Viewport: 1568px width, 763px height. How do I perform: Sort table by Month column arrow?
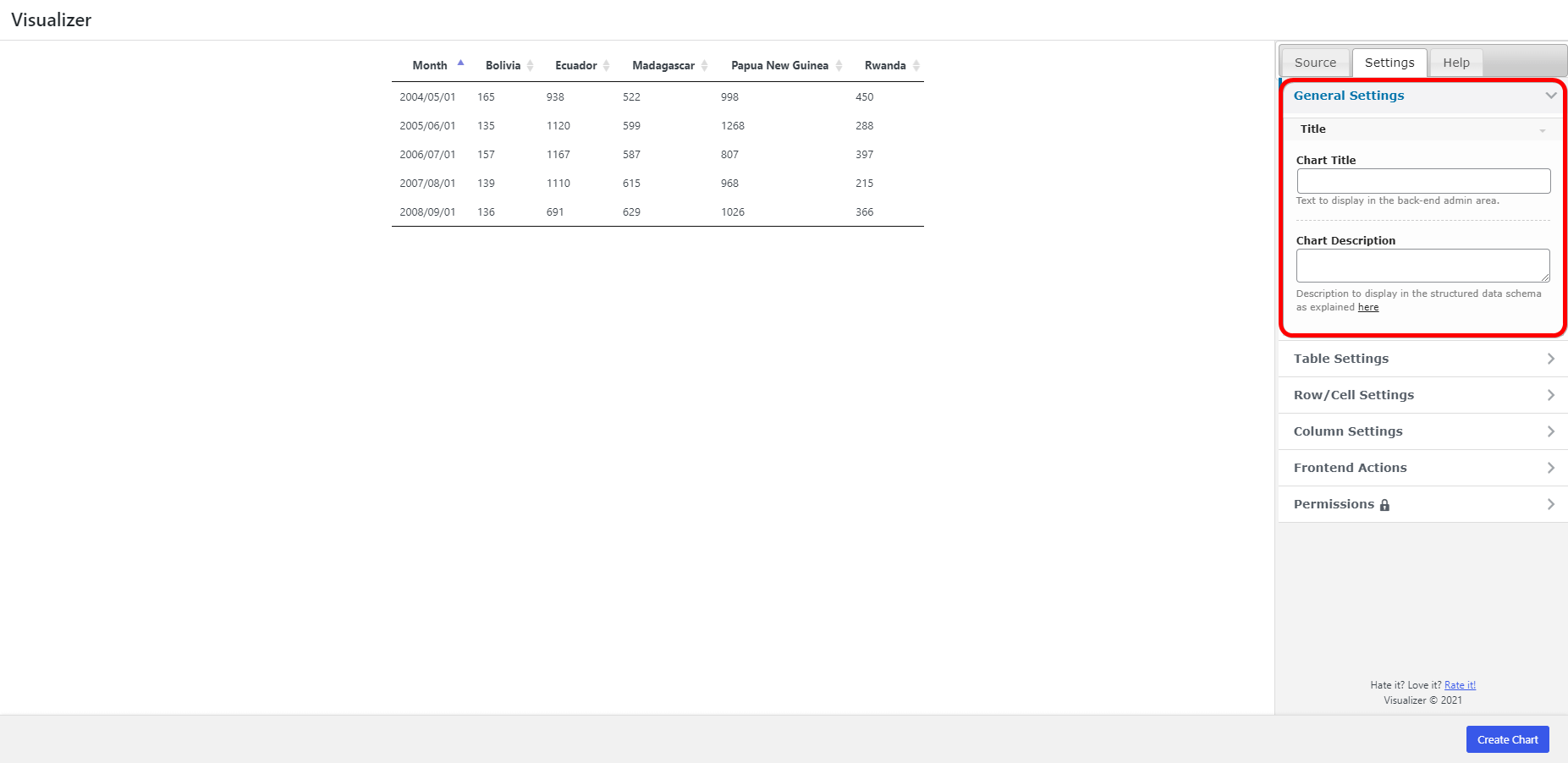click(x=460, y=64)
